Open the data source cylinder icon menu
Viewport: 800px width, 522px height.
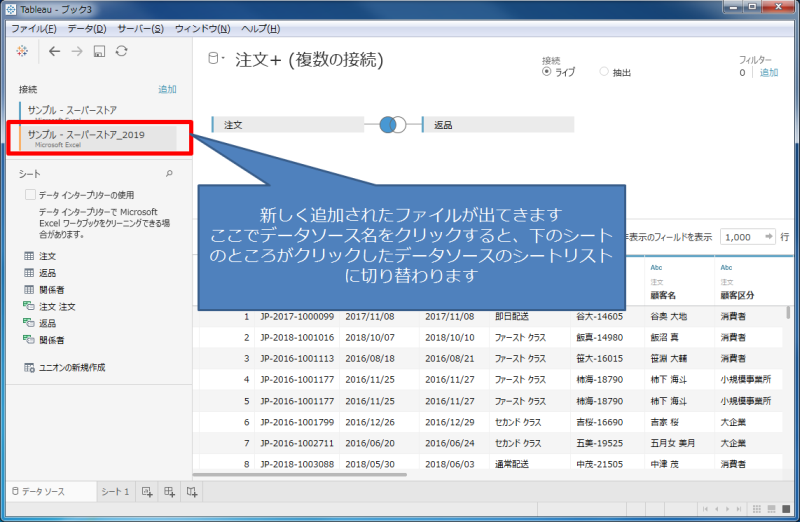click(214, 59)
